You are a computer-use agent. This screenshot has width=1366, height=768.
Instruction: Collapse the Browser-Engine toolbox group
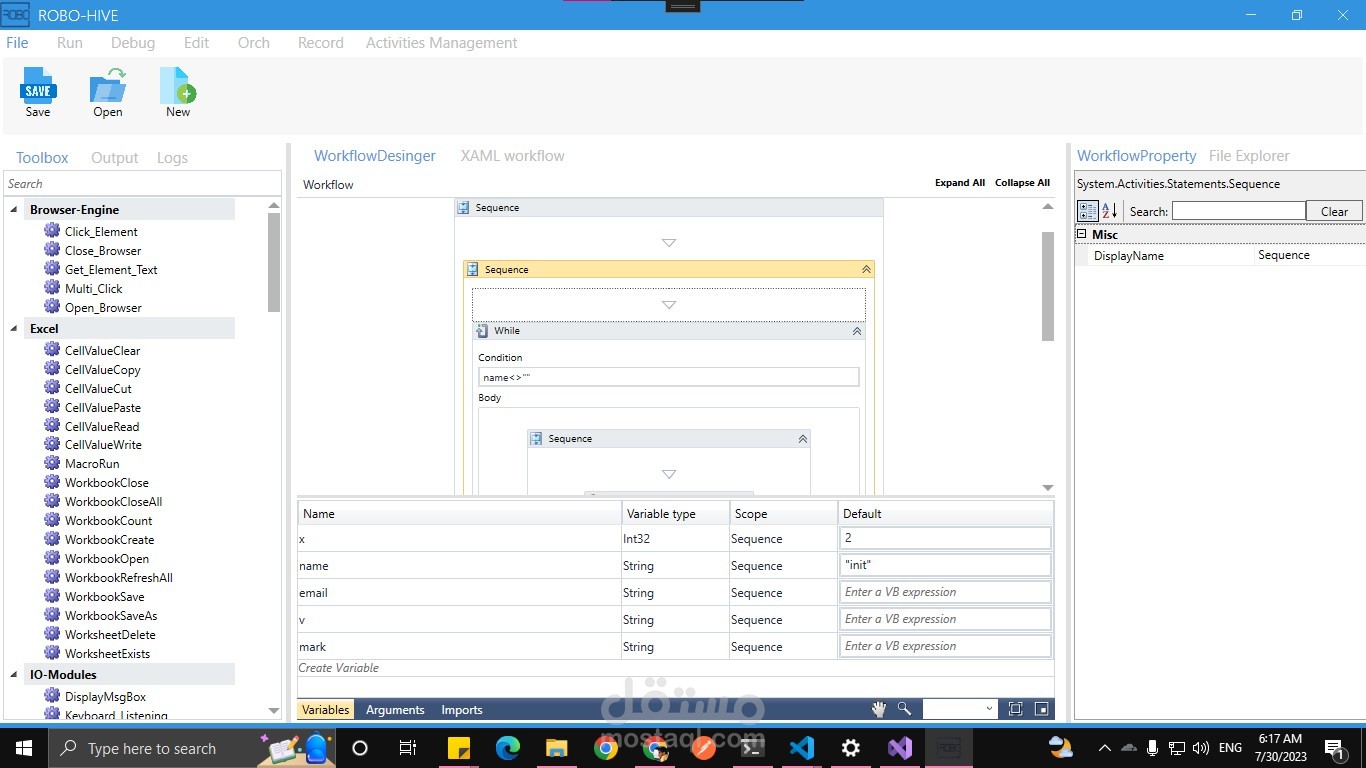click(14, 210)
